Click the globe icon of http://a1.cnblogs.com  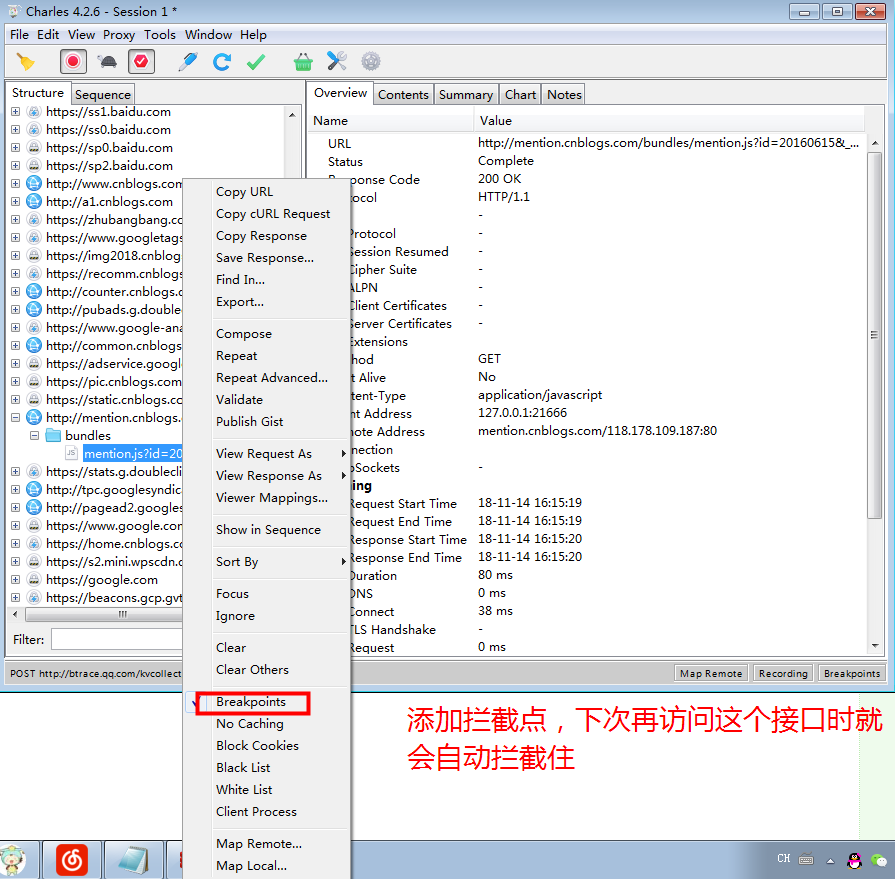point(34,201)
